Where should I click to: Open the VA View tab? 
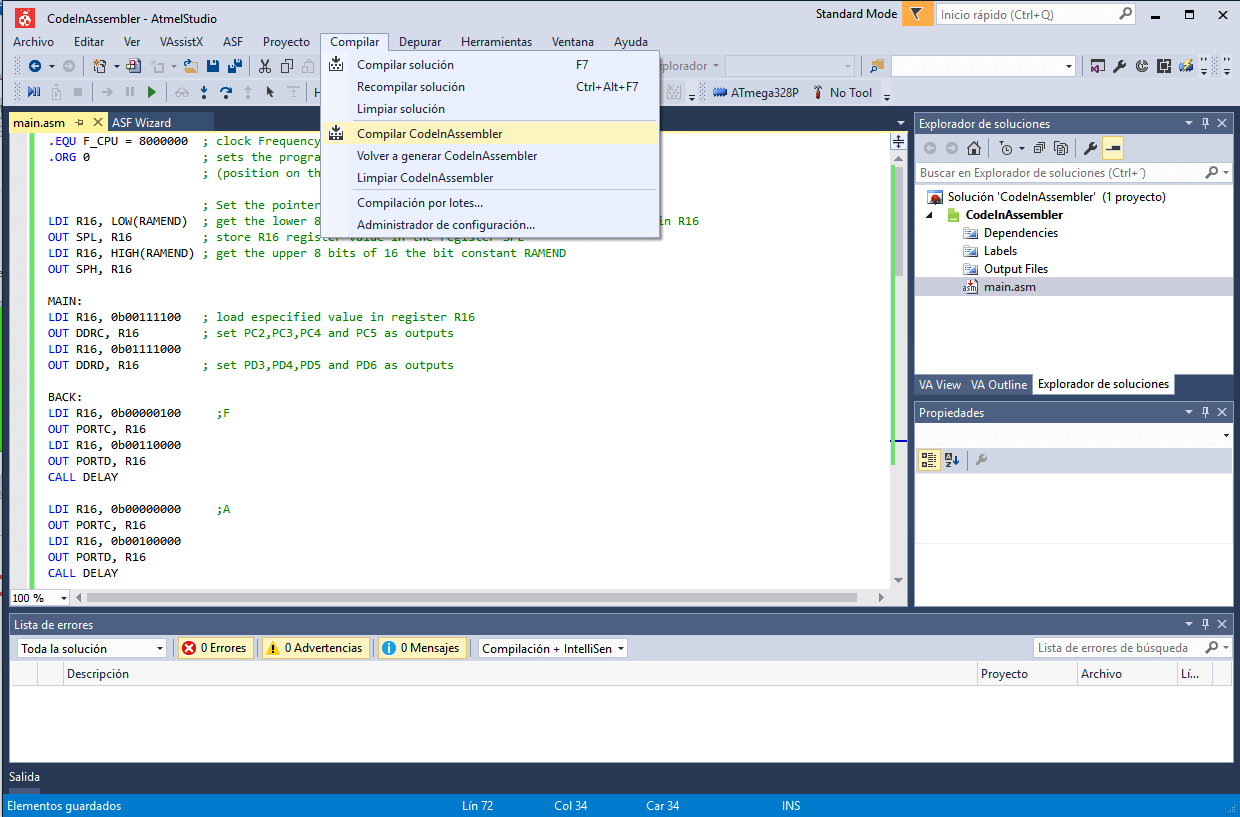tap(940, 385)
